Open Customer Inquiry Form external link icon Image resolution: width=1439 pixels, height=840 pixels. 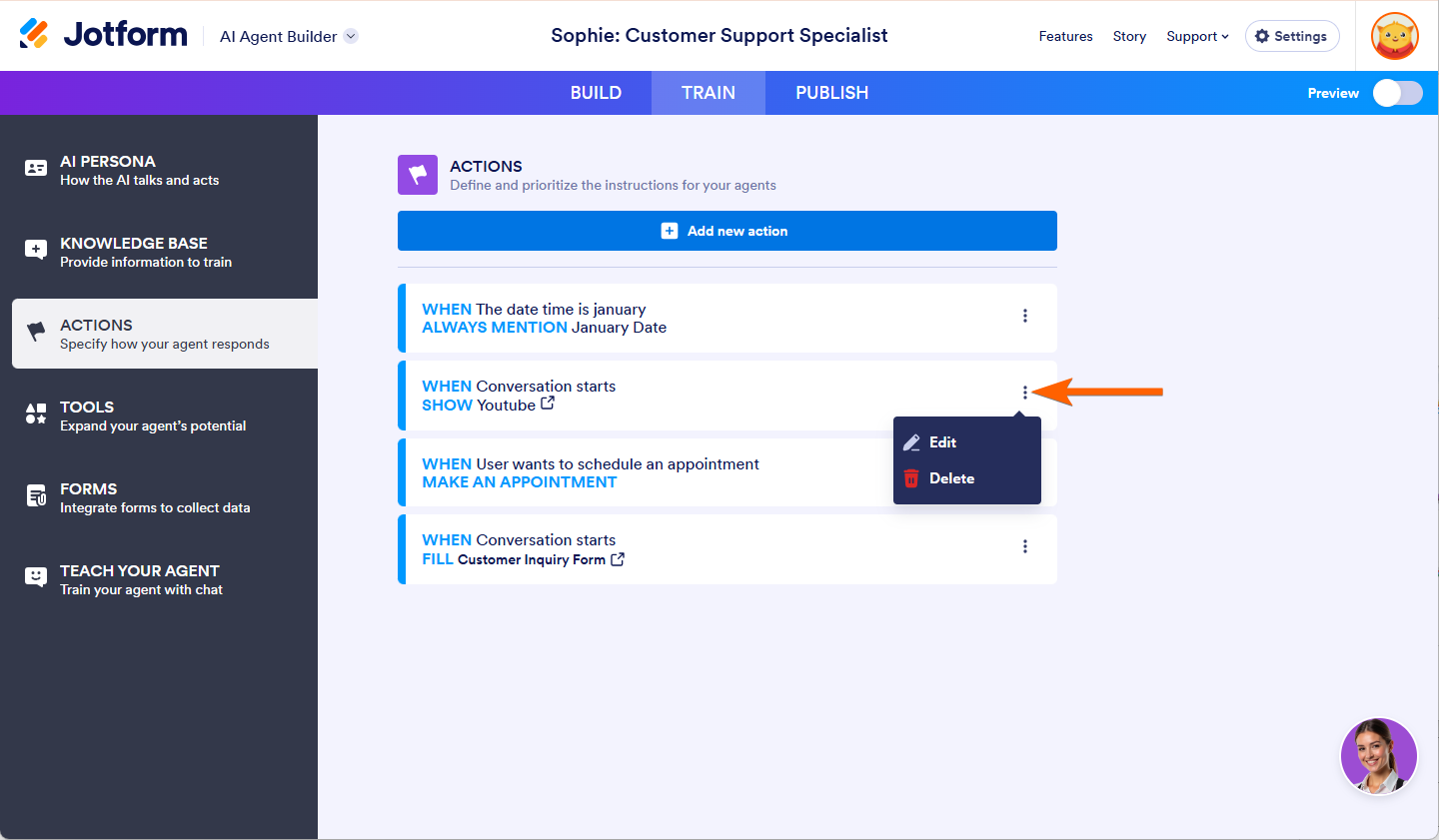pyautogui.click(x=618, y=559)
